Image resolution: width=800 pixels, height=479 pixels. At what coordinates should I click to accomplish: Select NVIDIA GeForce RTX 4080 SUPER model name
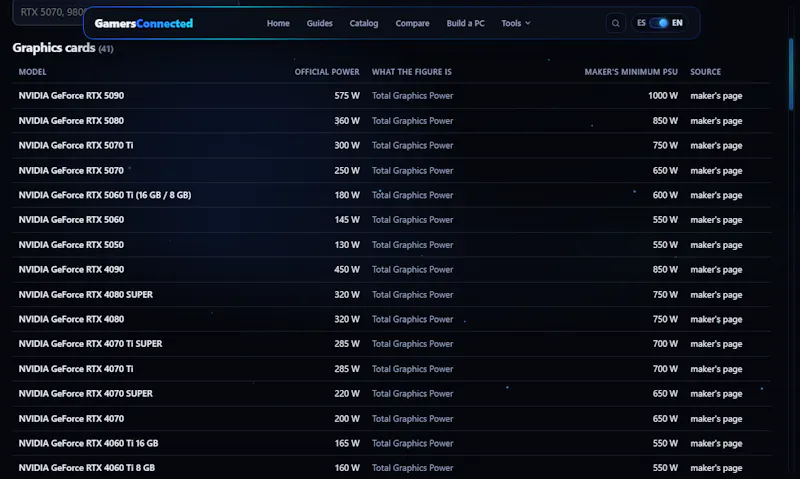click(x=85, y=294)
